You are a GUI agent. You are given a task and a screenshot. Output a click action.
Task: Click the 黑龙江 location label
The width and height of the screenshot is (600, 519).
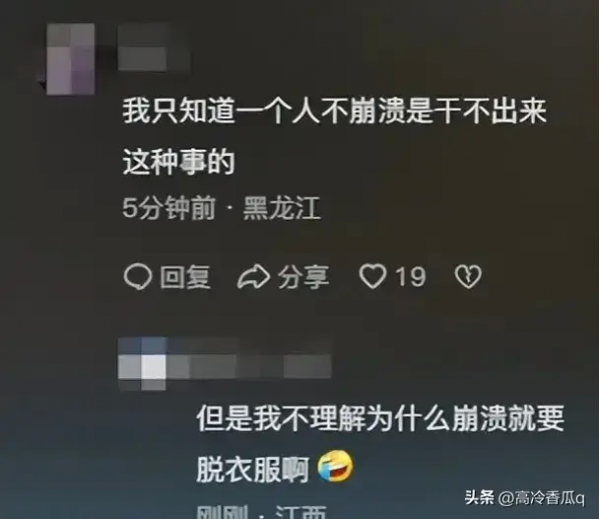click(282, 209)
